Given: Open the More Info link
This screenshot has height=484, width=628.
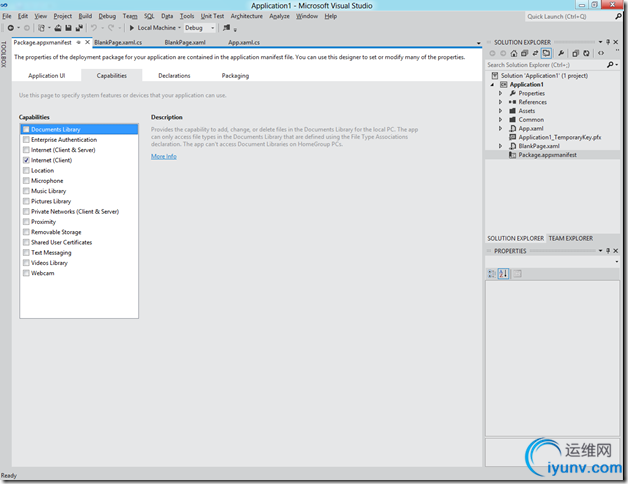Looking at the screenshot, I should [x=163, y=156].
